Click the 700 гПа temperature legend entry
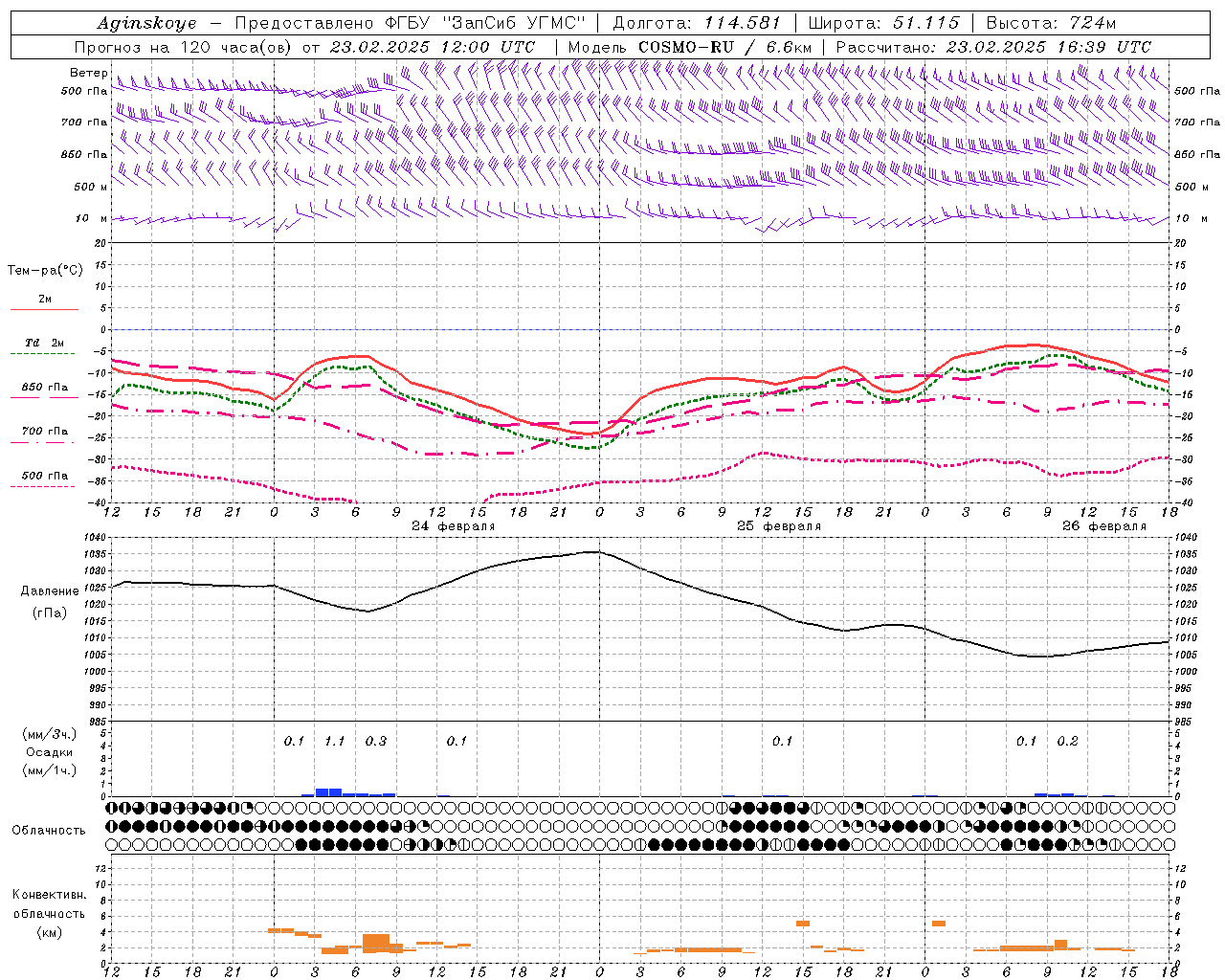 coord(45,432)
